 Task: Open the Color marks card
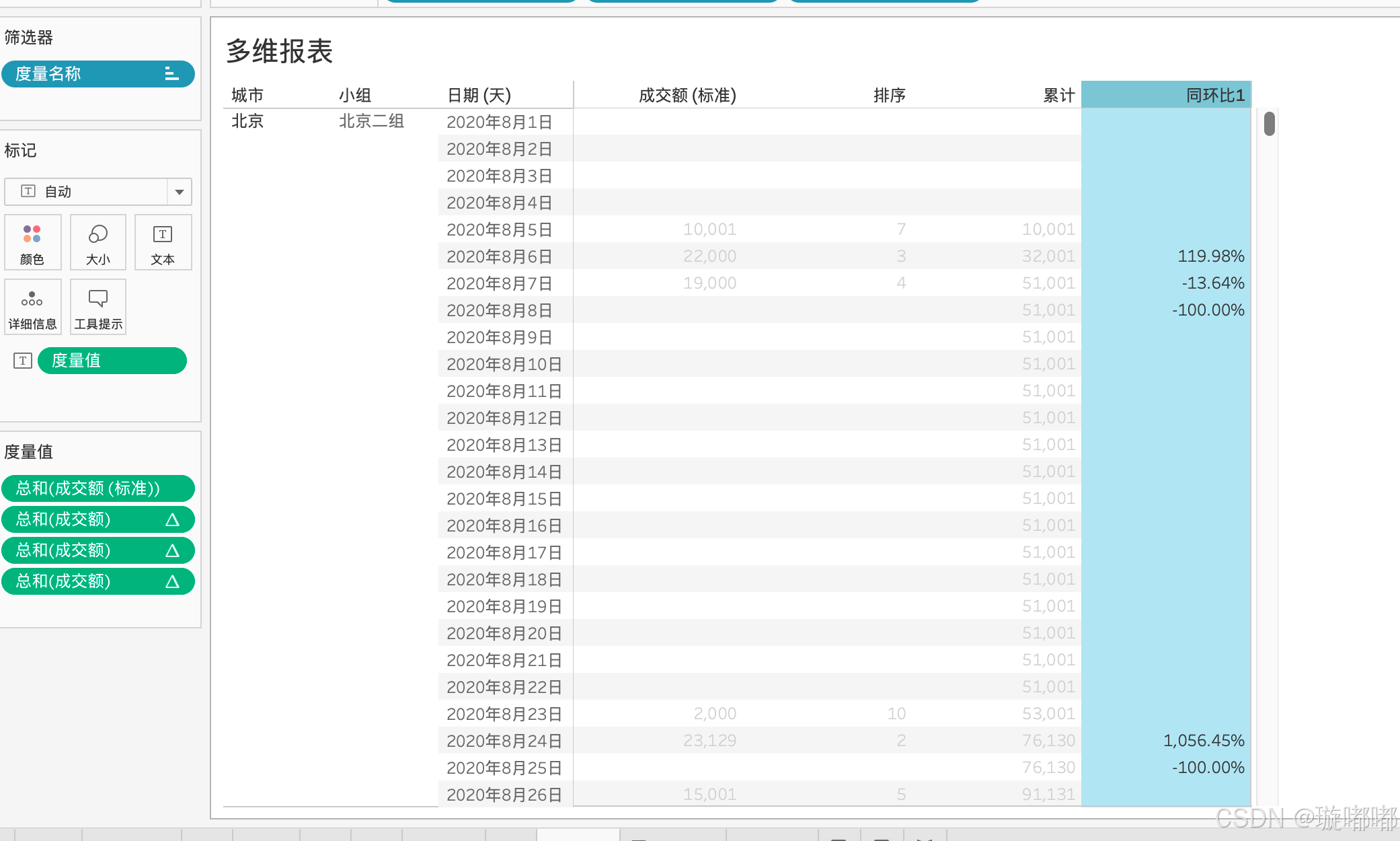click(32, 242)
